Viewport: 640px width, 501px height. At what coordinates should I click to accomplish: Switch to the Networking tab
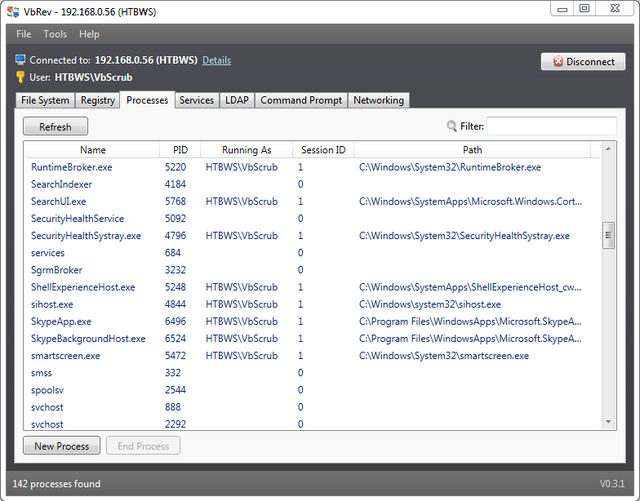[x=378, y=100]
